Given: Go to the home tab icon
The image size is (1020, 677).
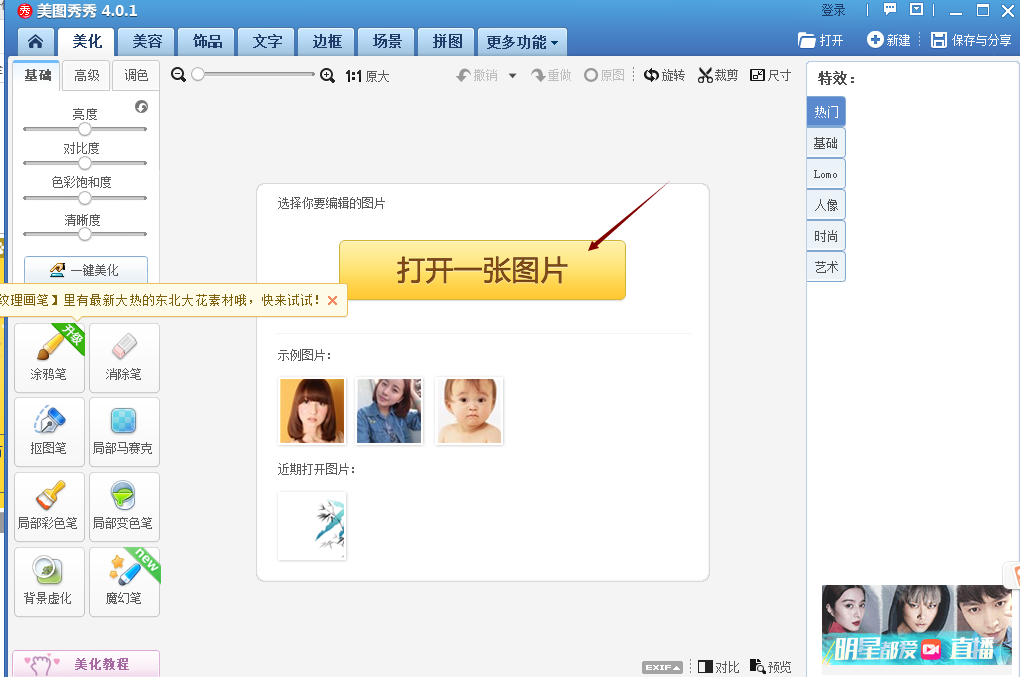Looking at the screenshot, I should point(36,42).
